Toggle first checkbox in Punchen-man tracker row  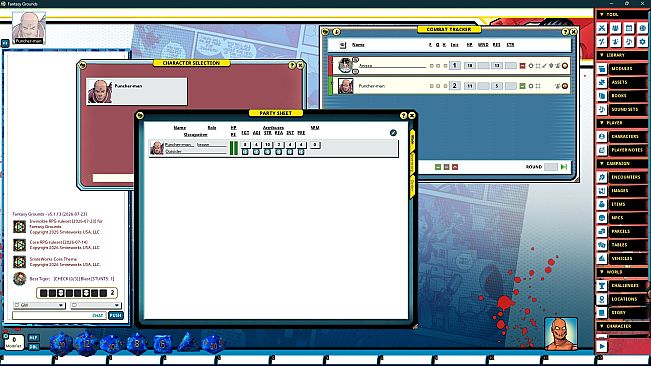[431, 86]
